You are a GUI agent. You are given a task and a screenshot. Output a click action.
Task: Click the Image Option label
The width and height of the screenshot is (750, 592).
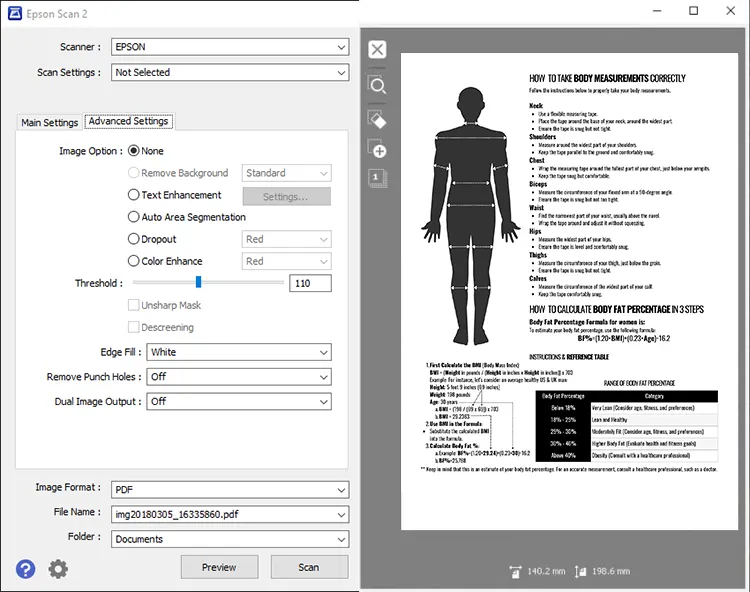tap(91, 151)
